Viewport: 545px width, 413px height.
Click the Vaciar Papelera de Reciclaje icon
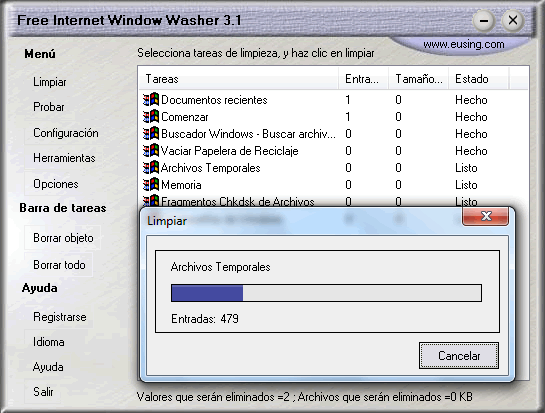pyautogui.click(x=151, y=151)
